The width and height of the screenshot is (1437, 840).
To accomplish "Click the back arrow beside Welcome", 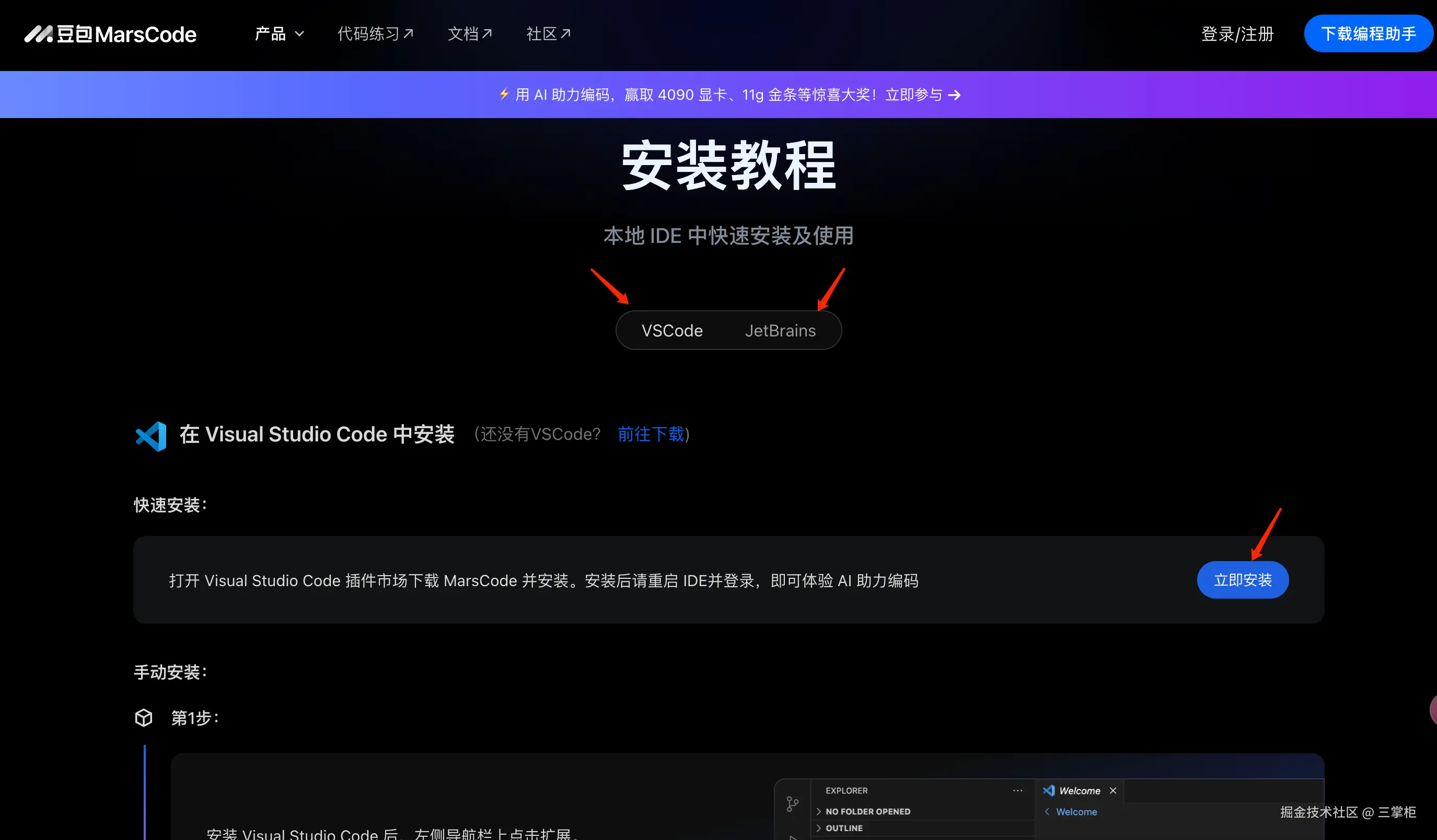I will [1046, 811].
